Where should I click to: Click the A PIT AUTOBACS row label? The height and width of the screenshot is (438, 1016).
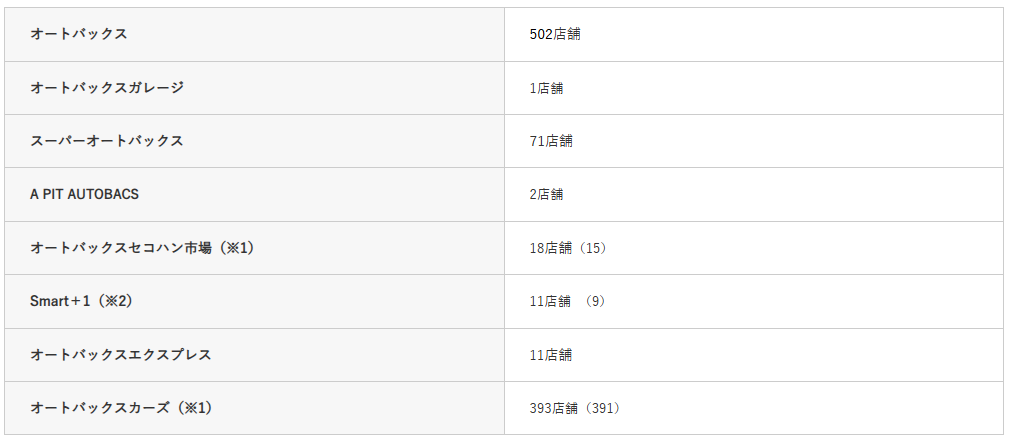pos(84,194)
